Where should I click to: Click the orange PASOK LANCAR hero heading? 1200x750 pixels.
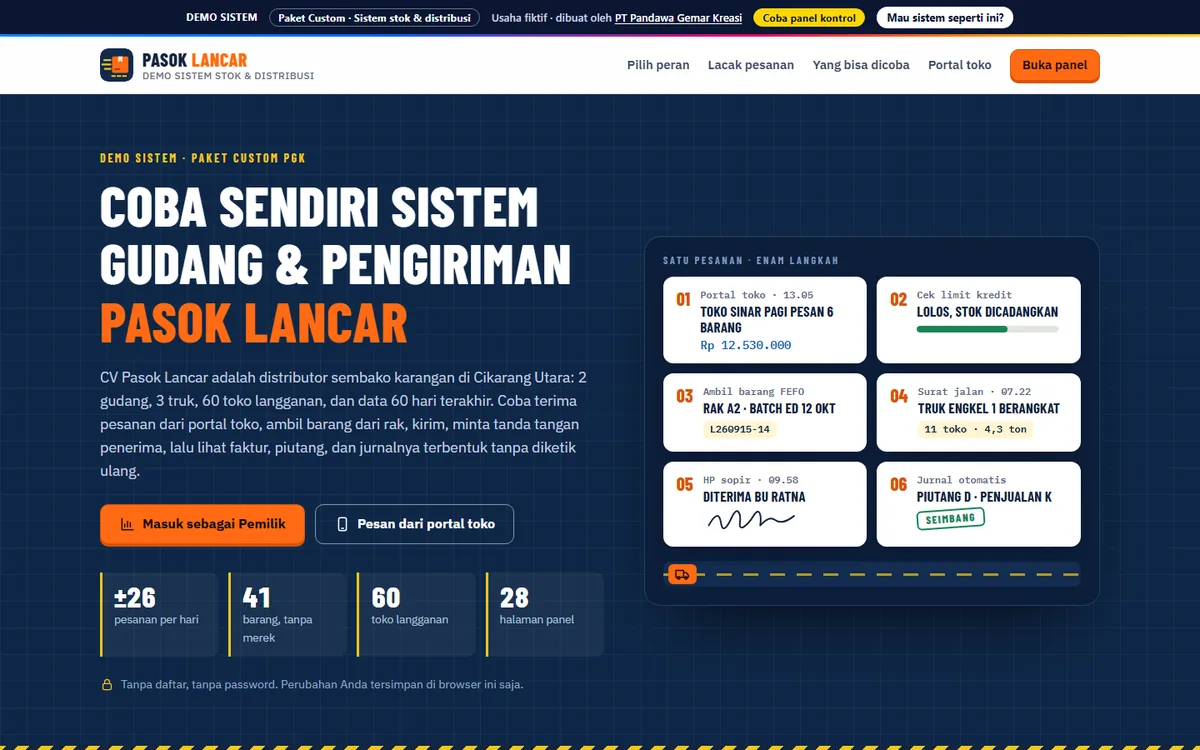tap(254, 322)
